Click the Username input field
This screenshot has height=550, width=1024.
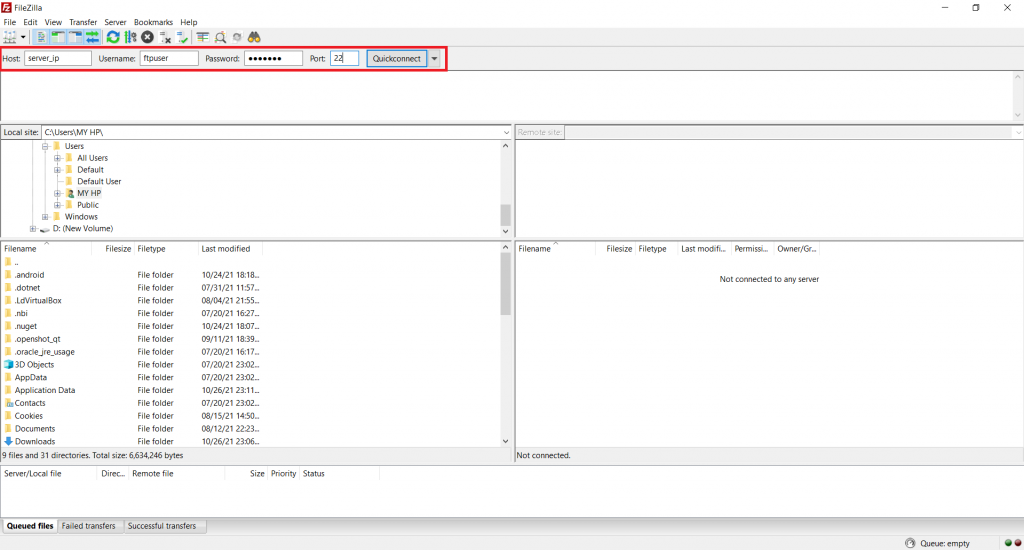click(169, 58)
